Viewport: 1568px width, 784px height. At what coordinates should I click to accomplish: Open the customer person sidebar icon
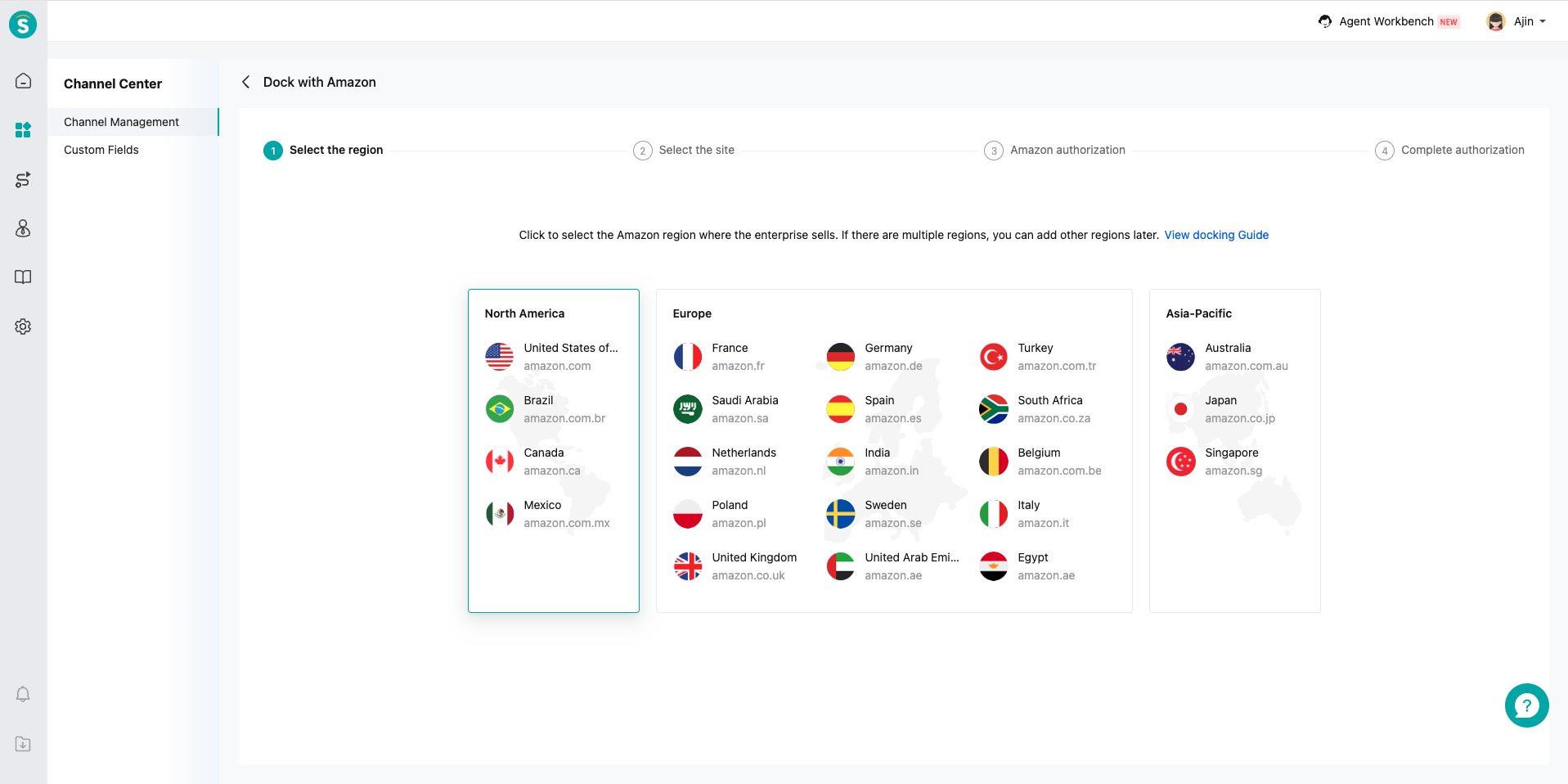click(x=23, y=228)
